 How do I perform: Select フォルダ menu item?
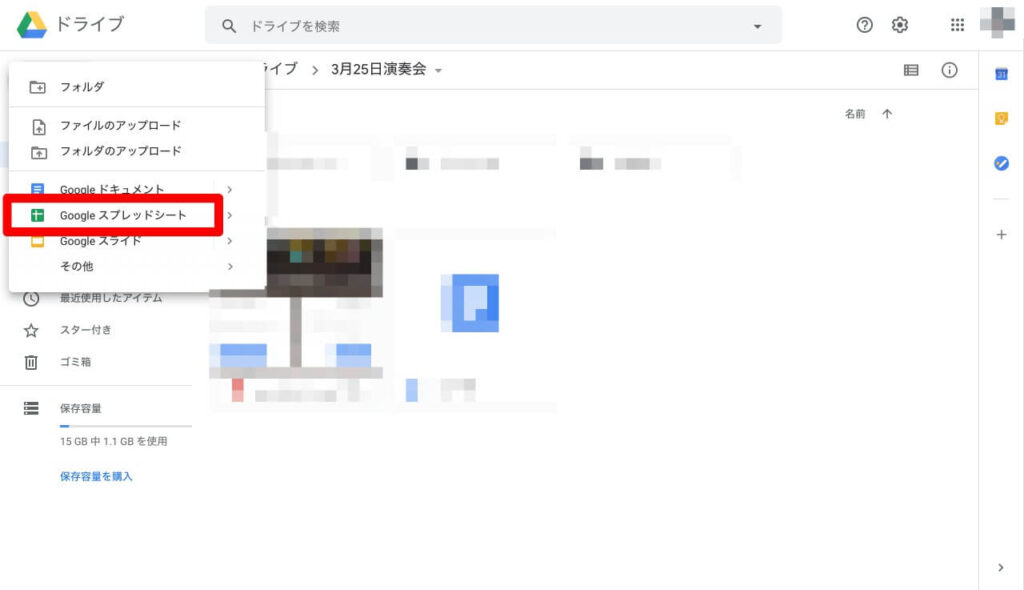[x=136, y=87]
